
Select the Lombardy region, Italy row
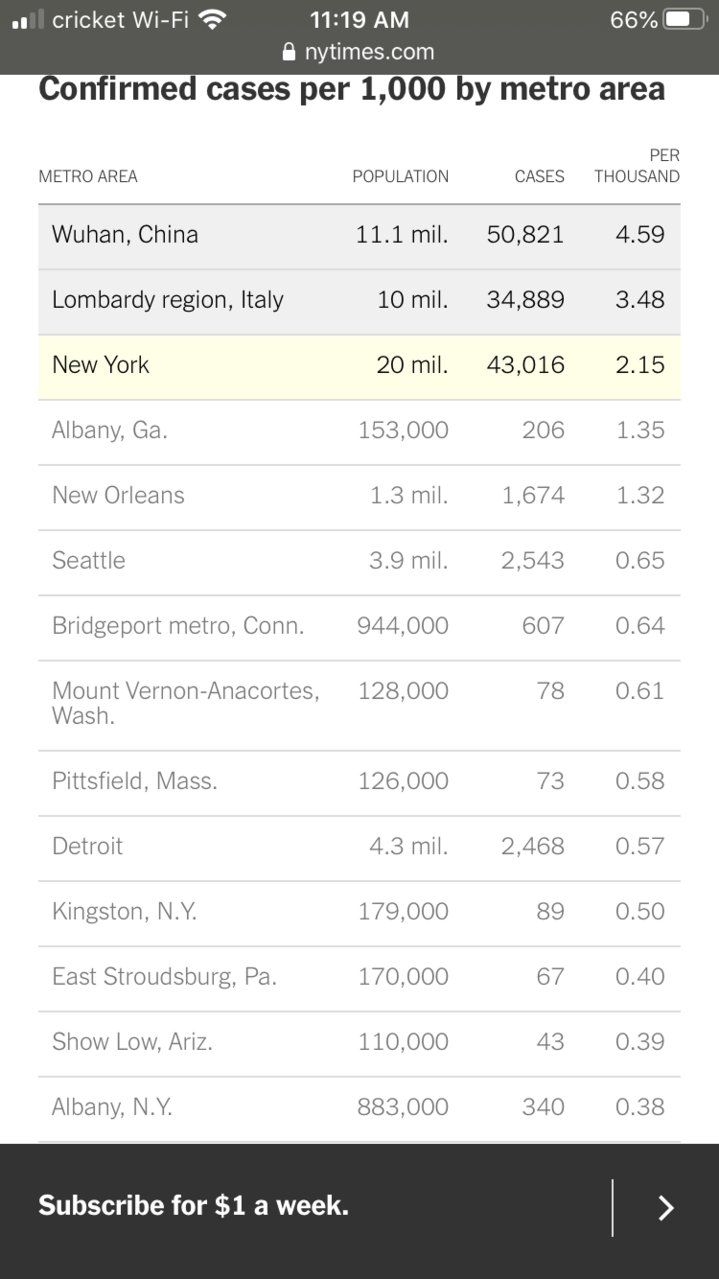click(x=359, y=301)
